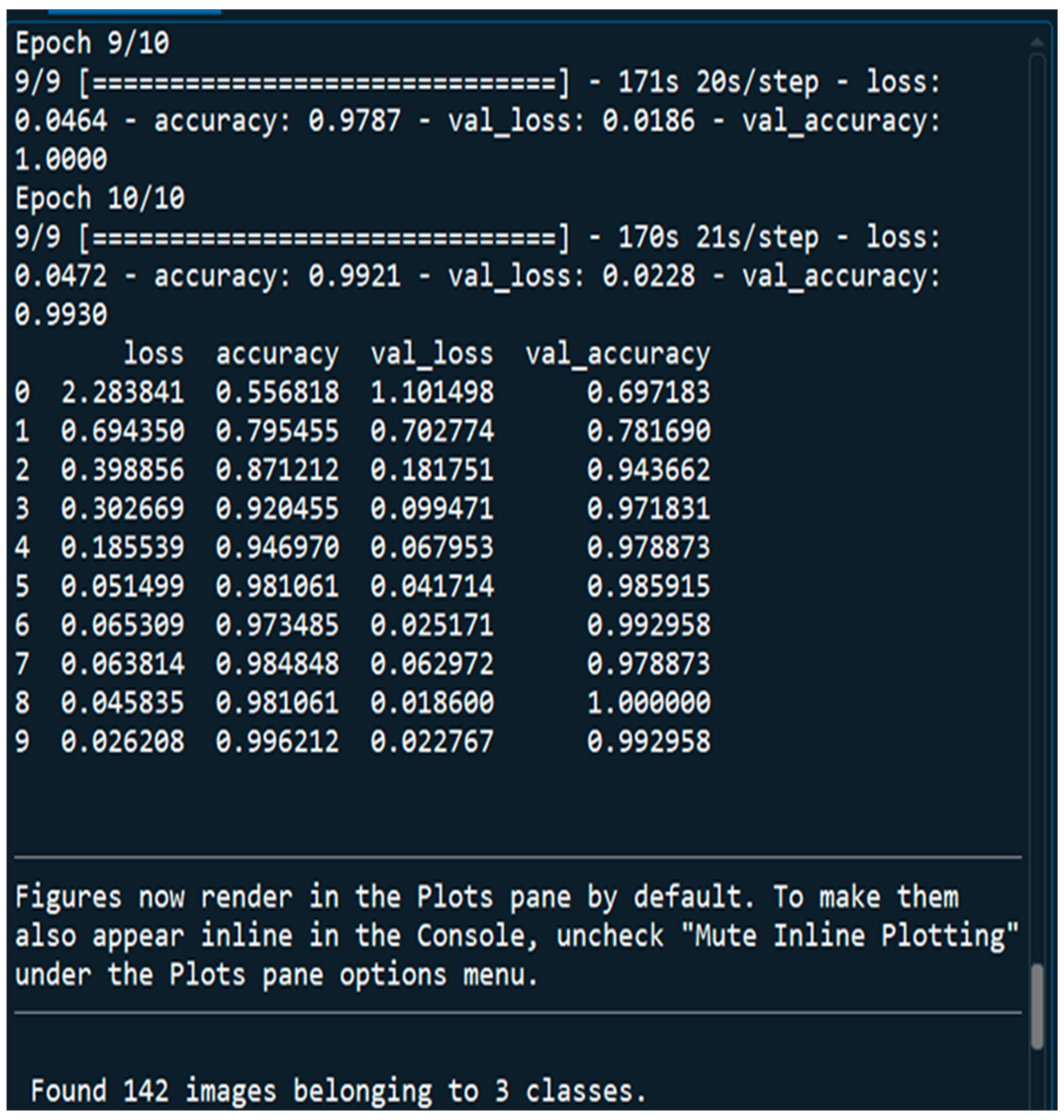Click the "loss" column header in table
This screenshot has height=1120, width=1064.
click(154, 354)
